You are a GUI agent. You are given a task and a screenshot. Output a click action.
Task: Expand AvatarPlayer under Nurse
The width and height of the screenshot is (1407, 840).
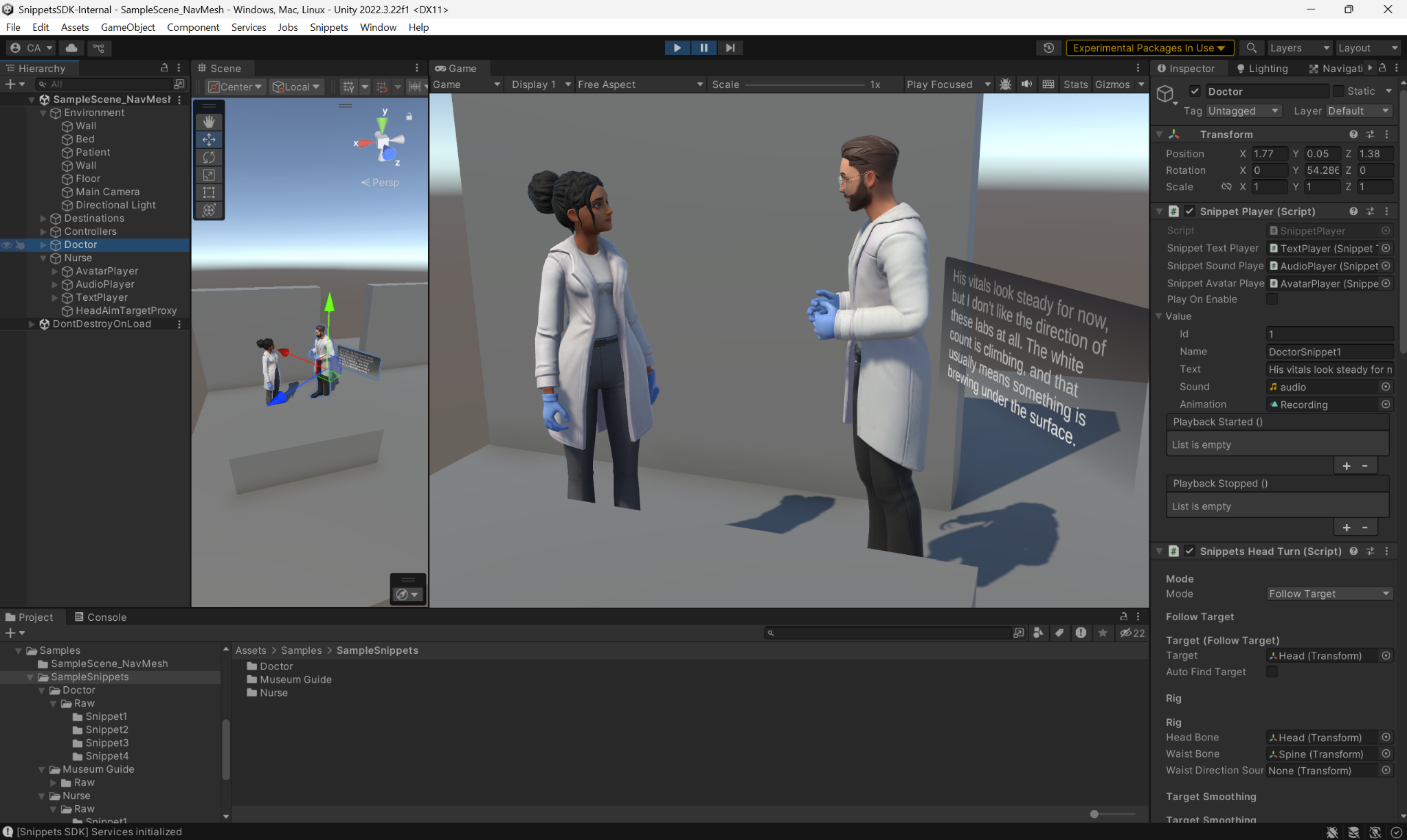click(55, 271)
